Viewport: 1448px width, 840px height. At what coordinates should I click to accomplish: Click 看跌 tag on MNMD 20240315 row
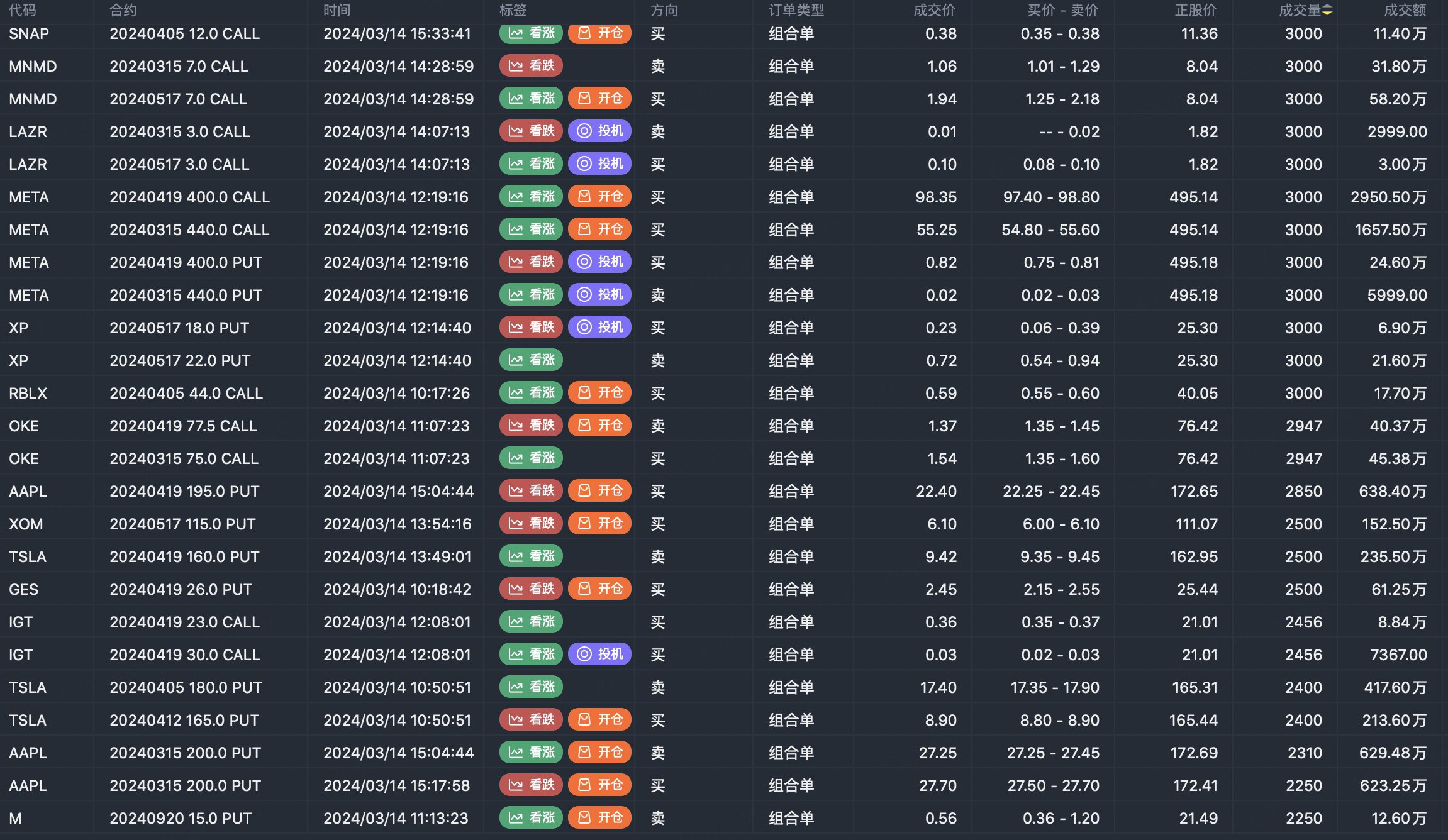[x=532, y=66]
